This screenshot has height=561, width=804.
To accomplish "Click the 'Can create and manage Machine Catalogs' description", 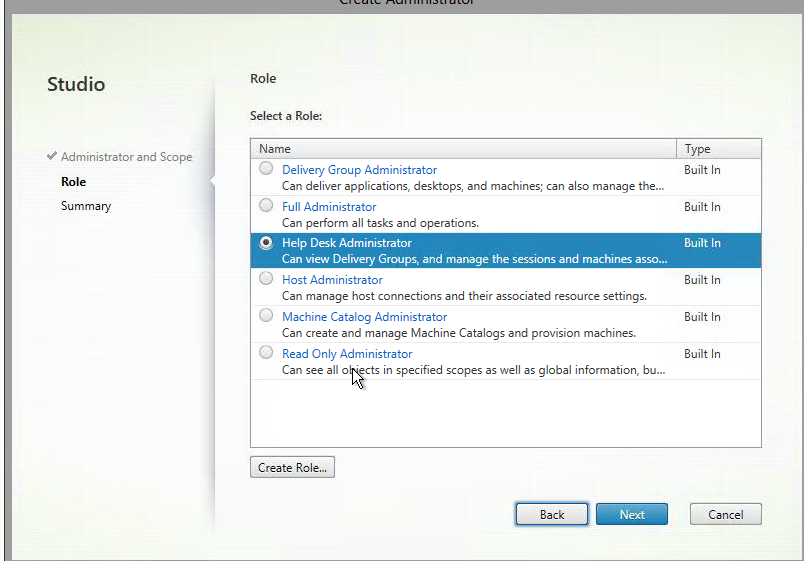I will point(459,333).
